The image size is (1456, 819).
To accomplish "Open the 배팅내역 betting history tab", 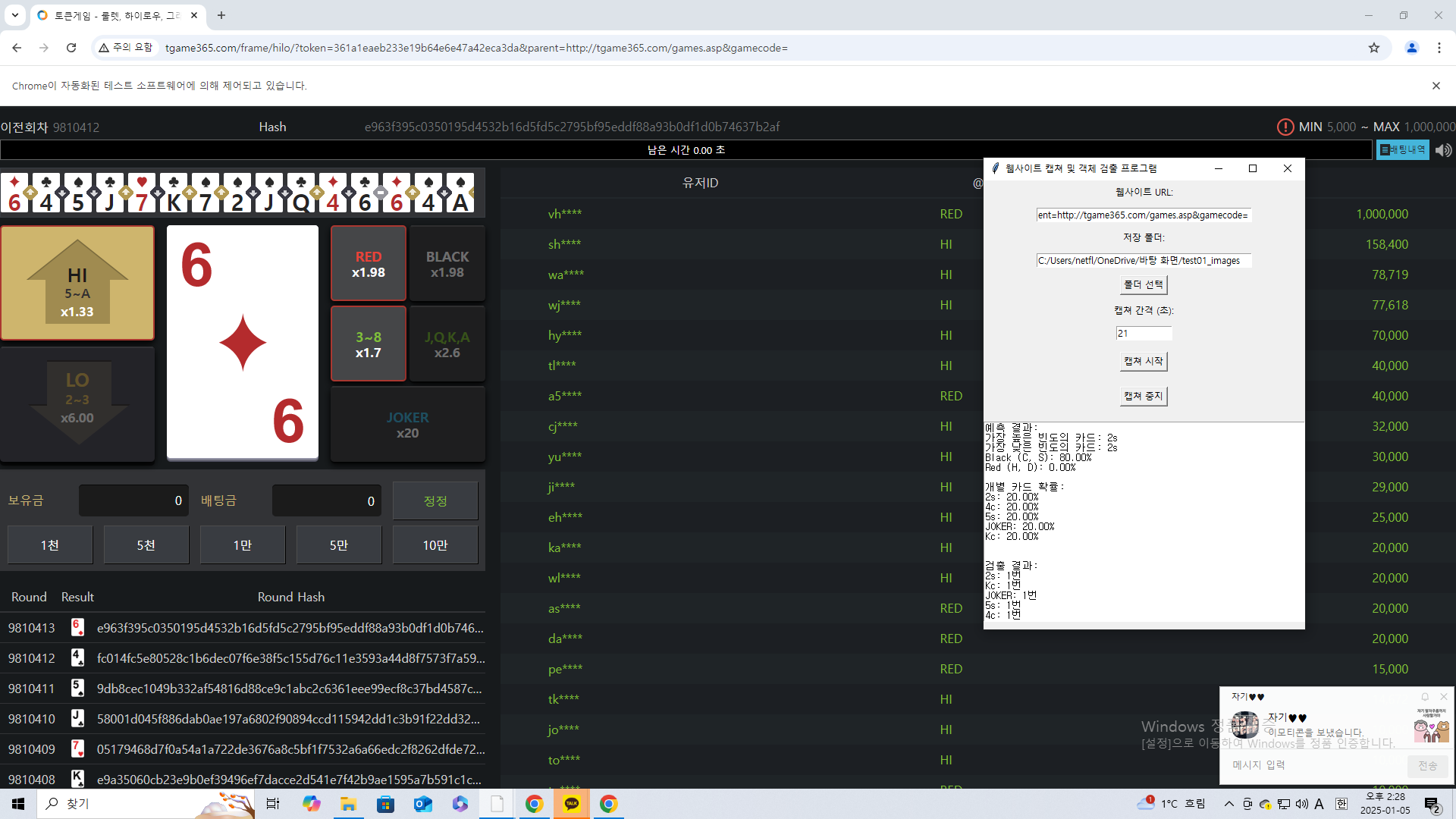I will [1402, 150].
